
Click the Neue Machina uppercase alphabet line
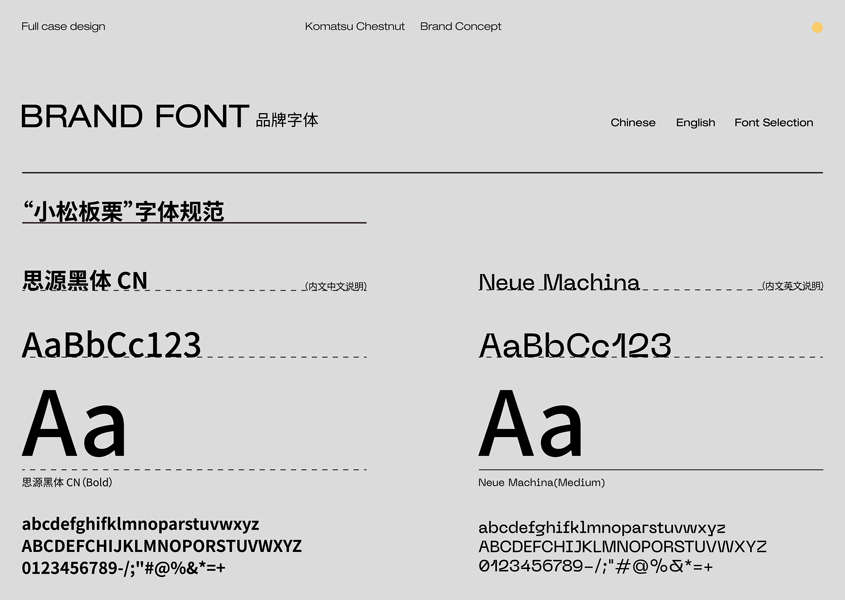(622, 547)
